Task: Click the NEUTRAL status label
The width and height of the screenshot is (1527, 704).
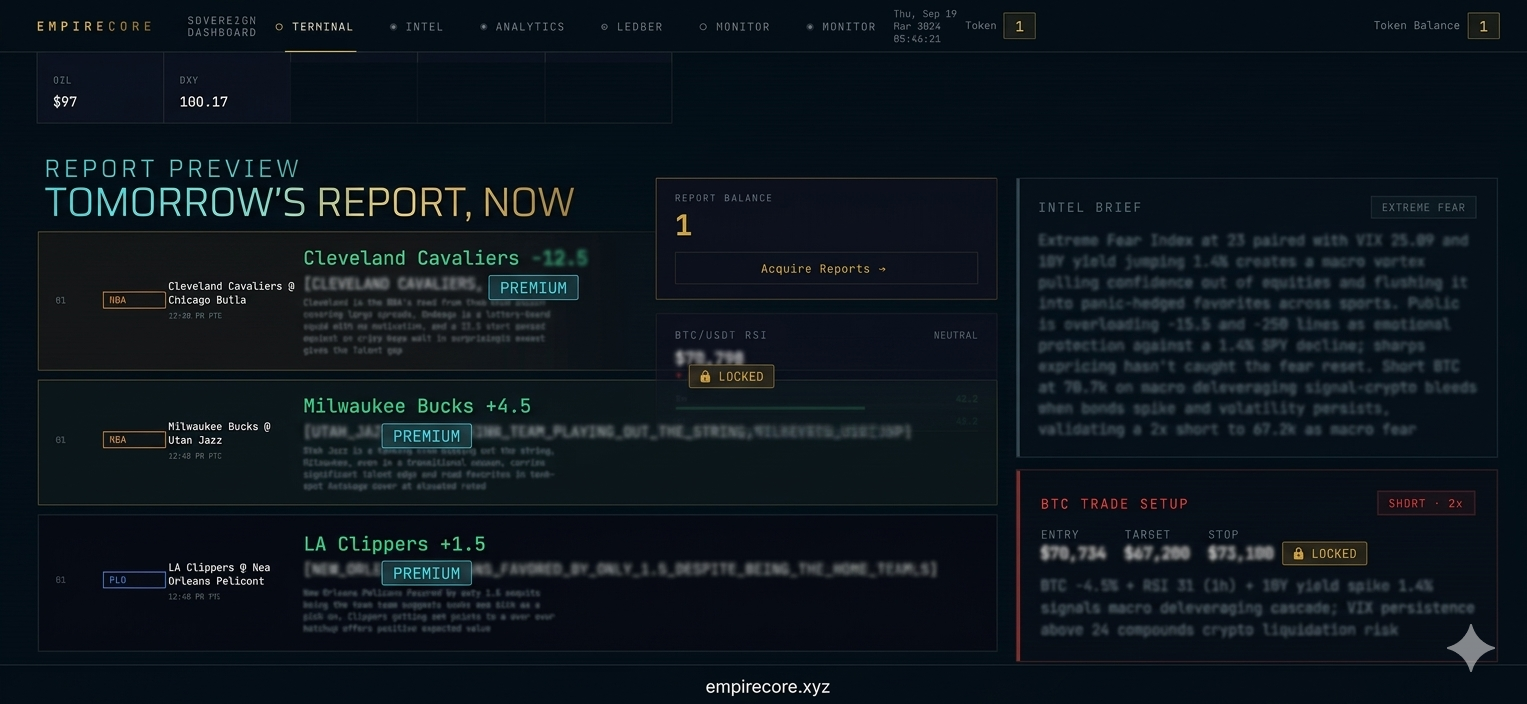Action: (x=955, y=335)
